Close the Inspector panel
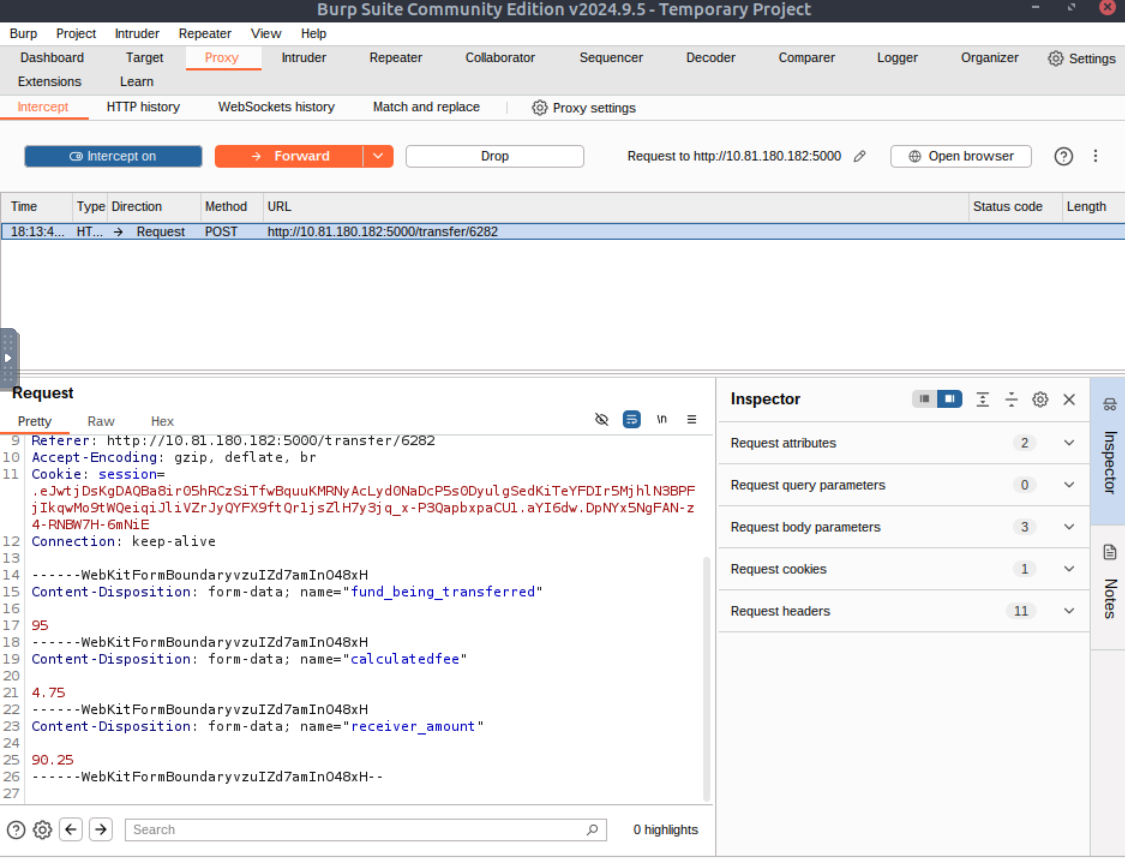This screenshot has height=859, width=1125. [1069, 399]
